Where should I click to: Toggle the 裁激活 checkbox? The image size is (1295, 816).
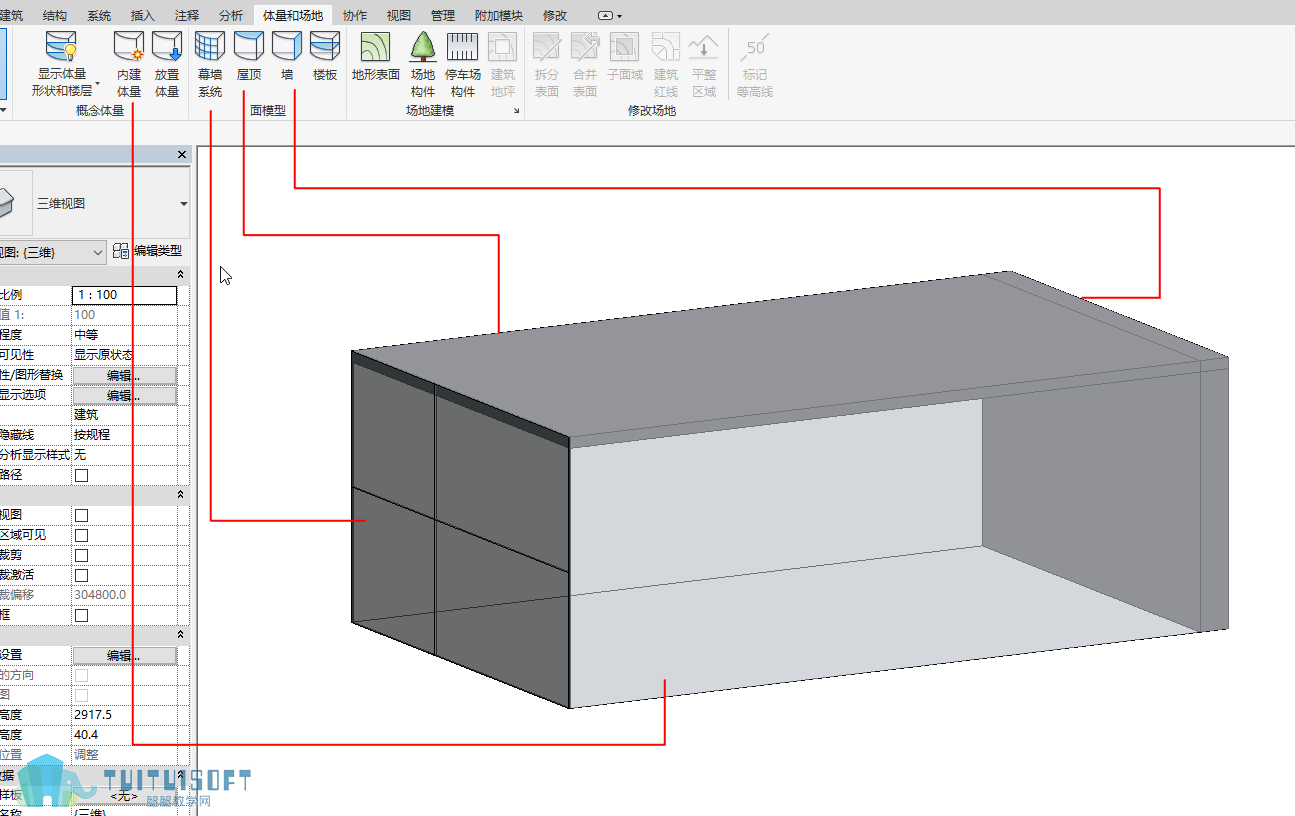click(x=82, y=575)
